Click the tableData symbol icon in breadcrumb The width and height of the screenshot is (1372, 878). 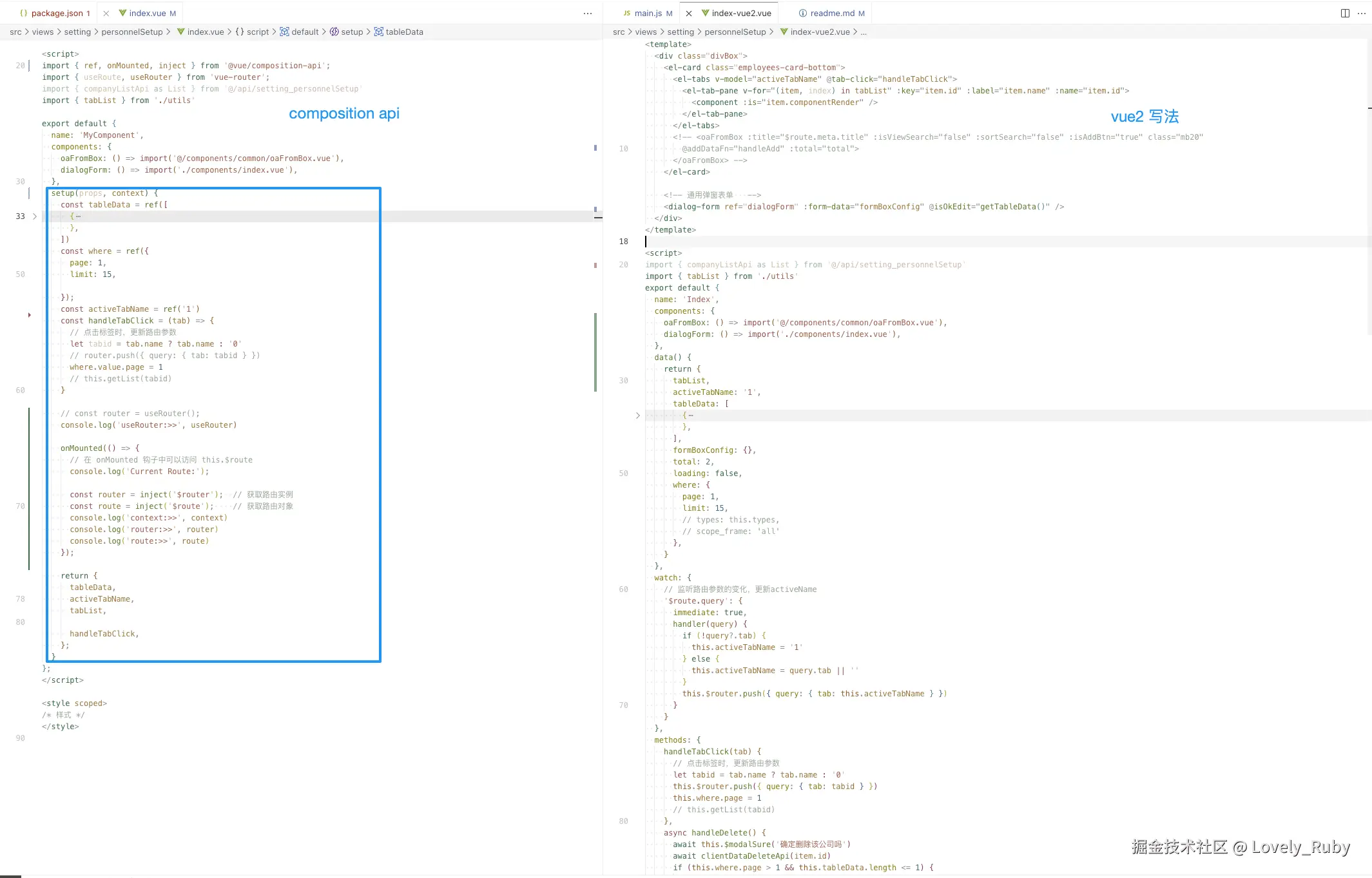[379, 32]
